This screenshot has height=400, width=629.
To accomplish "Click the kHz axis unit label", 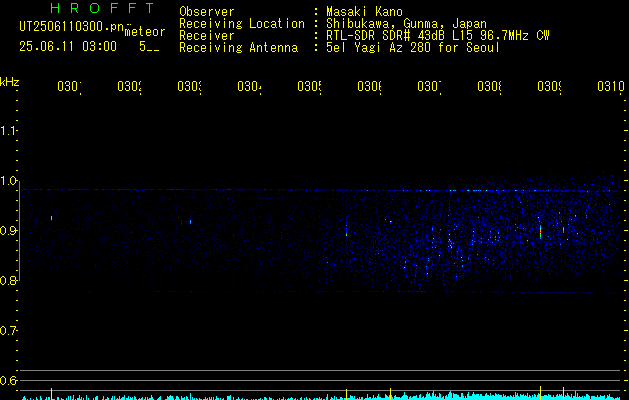I will (x=10, y=82).
